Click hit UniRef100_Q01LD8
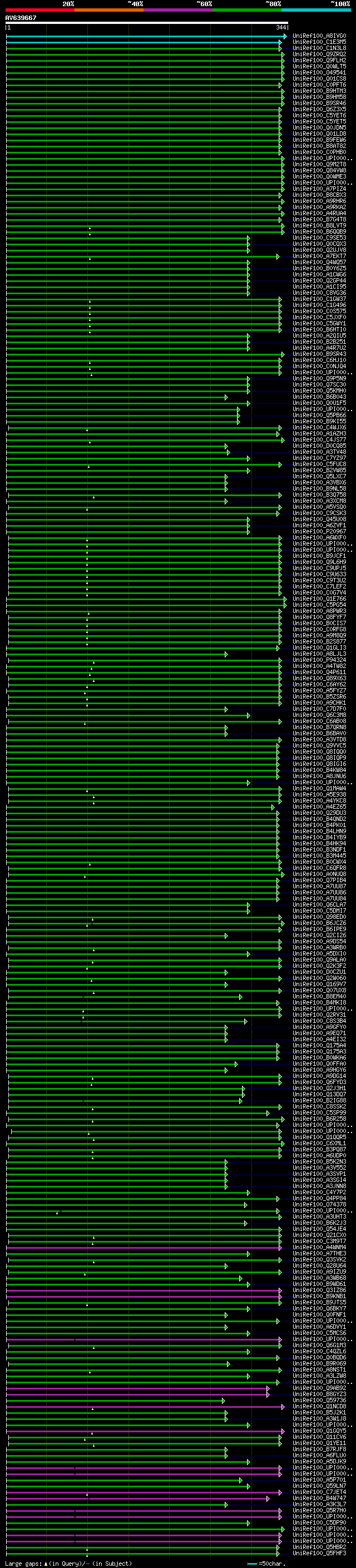This screenshot has width=356, height=1568. (319, 133)
